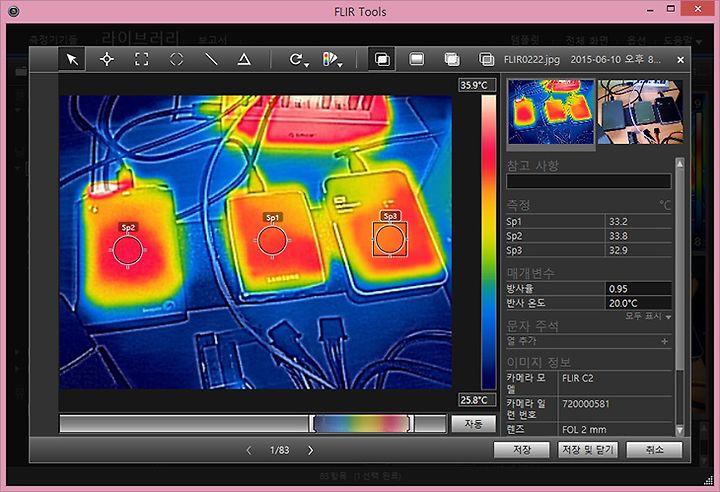
Task: Select the Sp2 measurement row
Action: (588, 236)
